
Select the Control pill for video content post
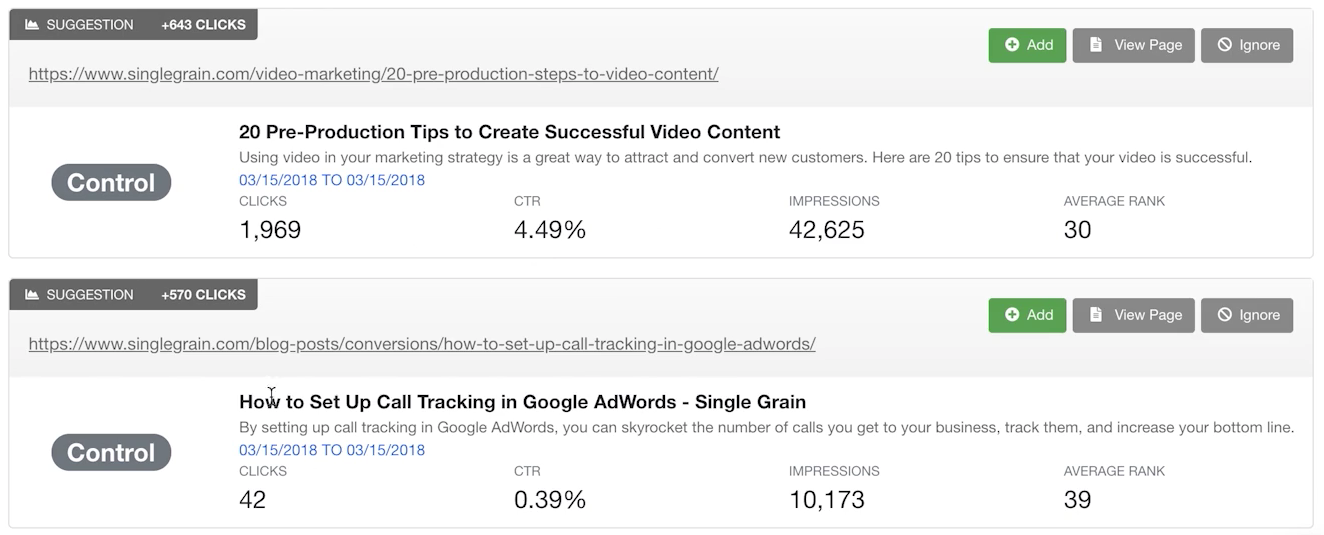(111, 183)
